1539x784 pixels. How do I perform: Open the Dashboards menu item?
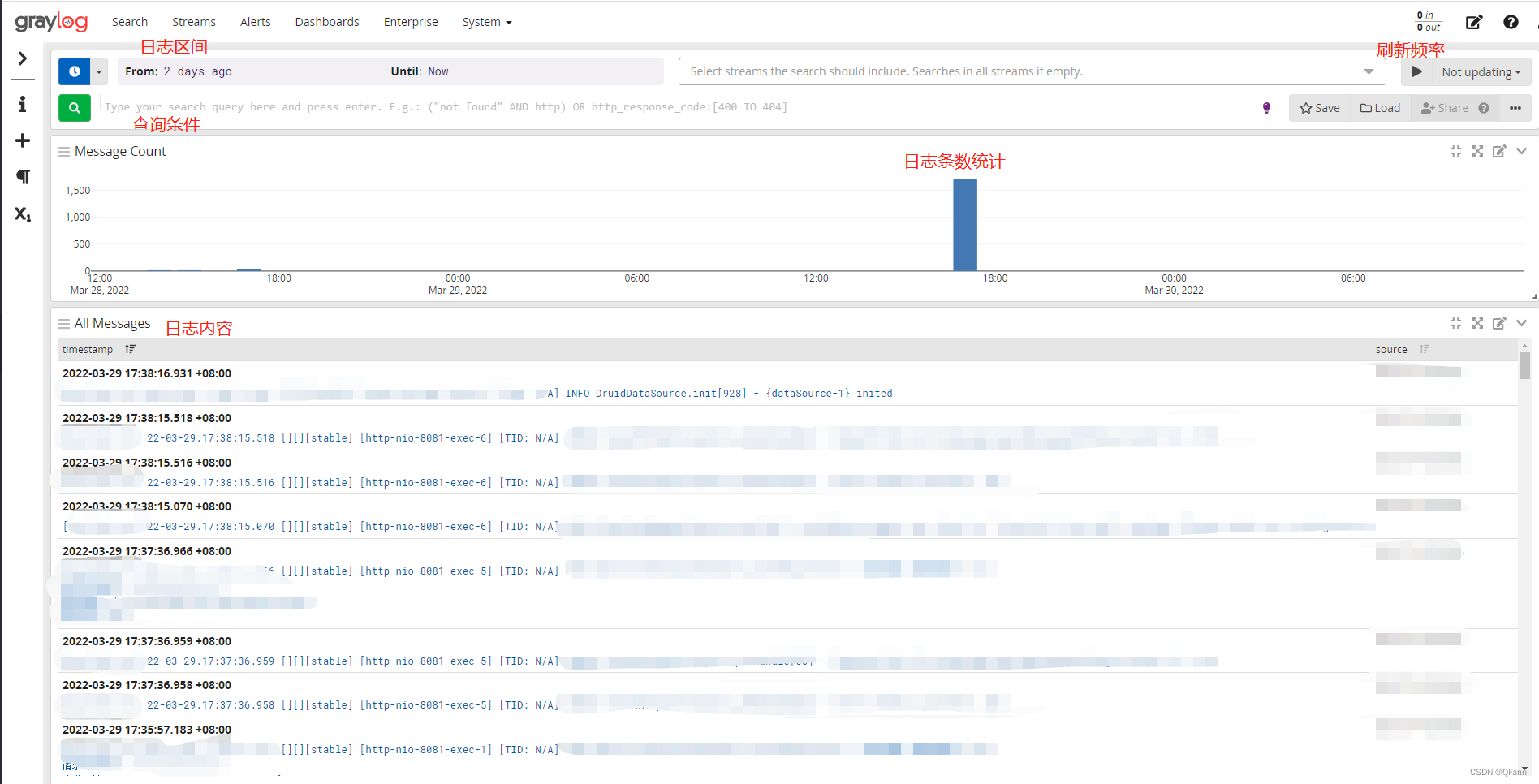click(x=327, y=22)
